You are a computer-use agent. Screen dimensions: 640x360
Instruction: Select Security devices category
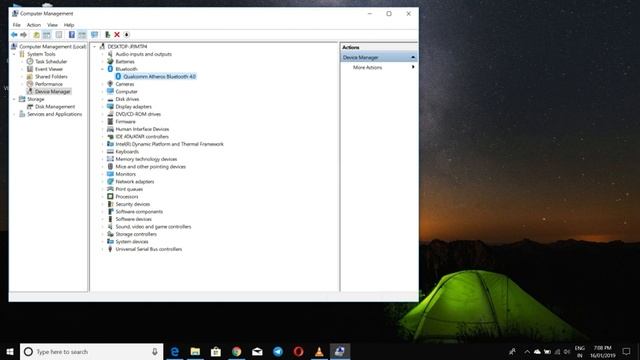[133, 204]
